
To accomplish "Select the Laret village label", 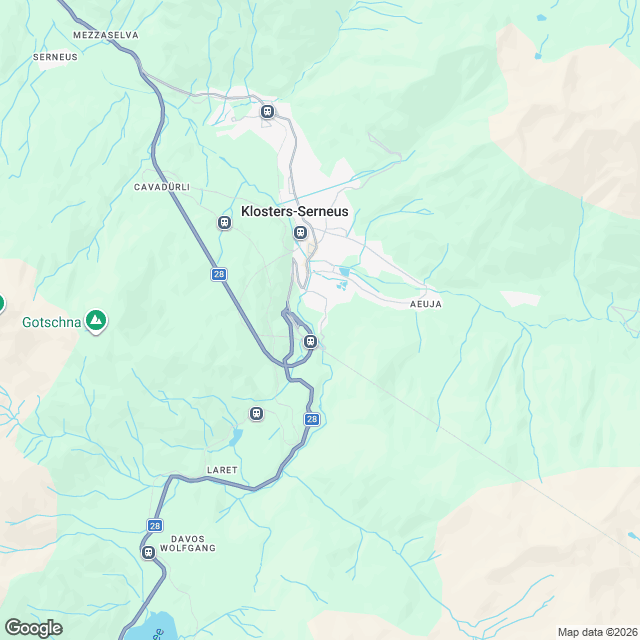I will click(222, 470).
